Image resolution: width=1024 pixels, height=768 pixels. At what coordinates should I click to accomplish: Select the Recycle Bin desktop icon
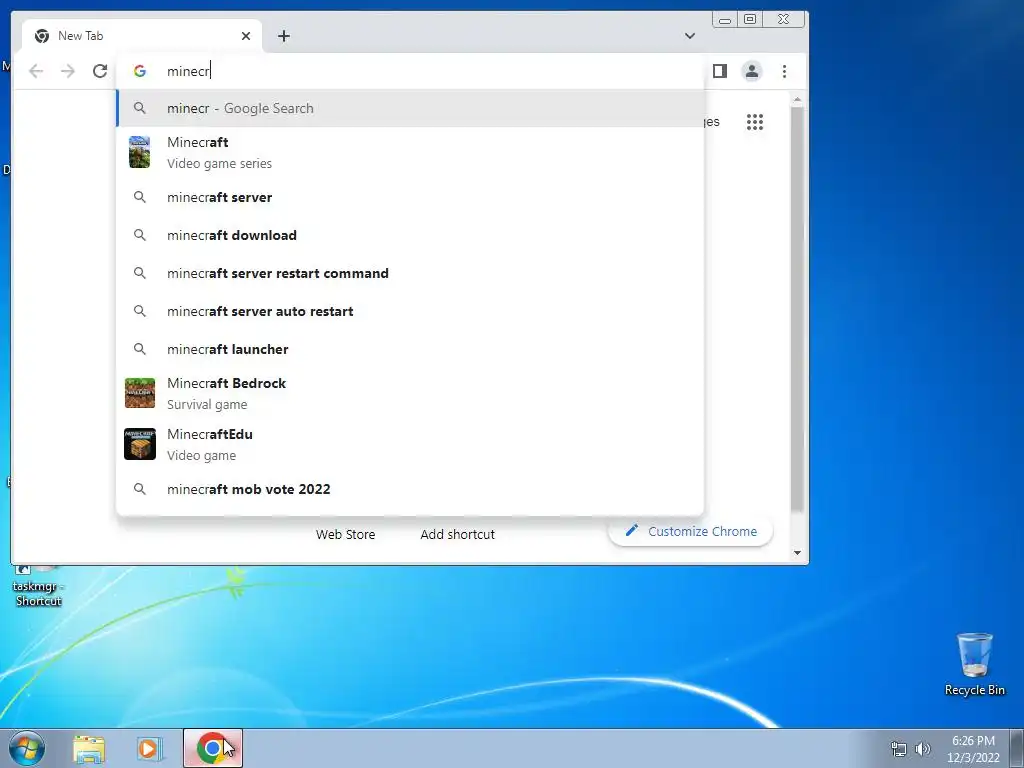(975, 664)
